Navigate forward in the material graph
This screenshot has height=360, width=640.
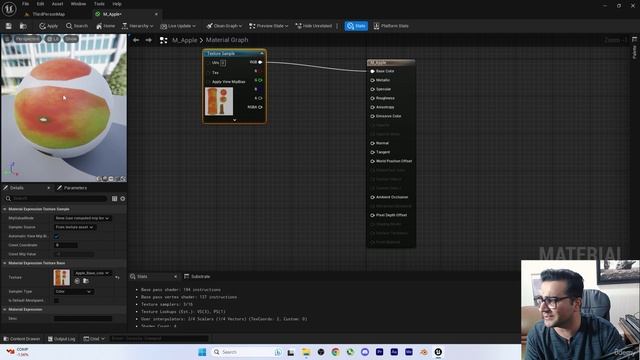click(149, 40)
